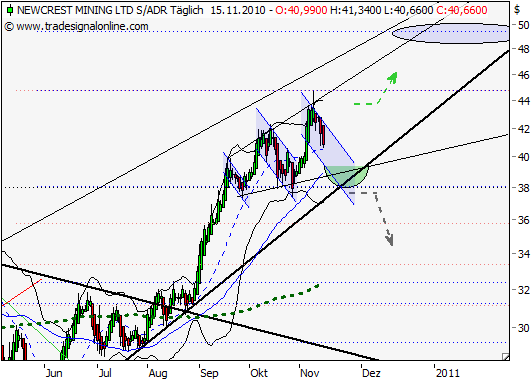The image size is (531, 380).
Task: Click the 46 price axis label
Action: pos(523,75)
